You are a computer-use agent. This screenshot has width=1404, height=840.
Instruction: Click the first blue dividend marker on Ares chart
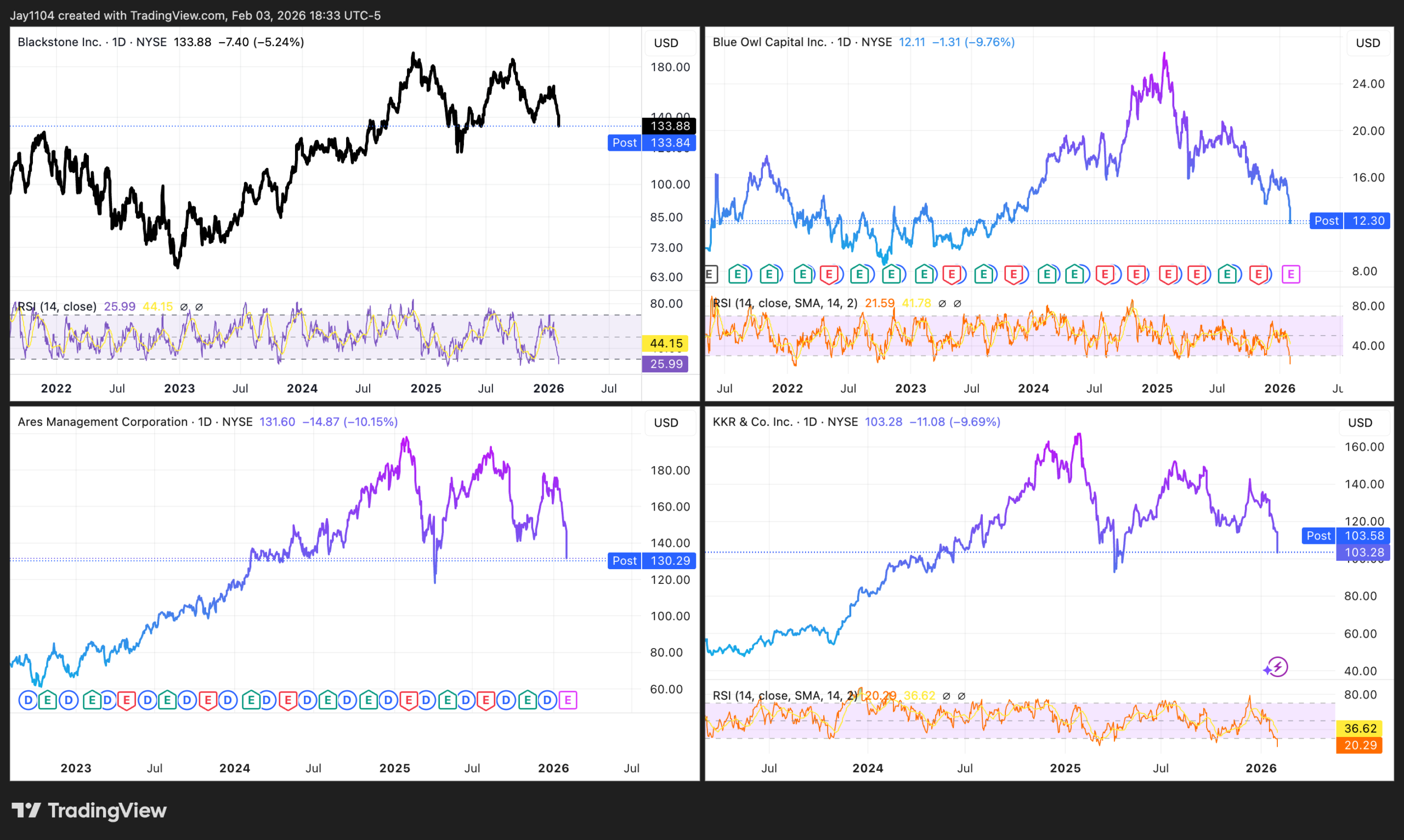point(29,700)
